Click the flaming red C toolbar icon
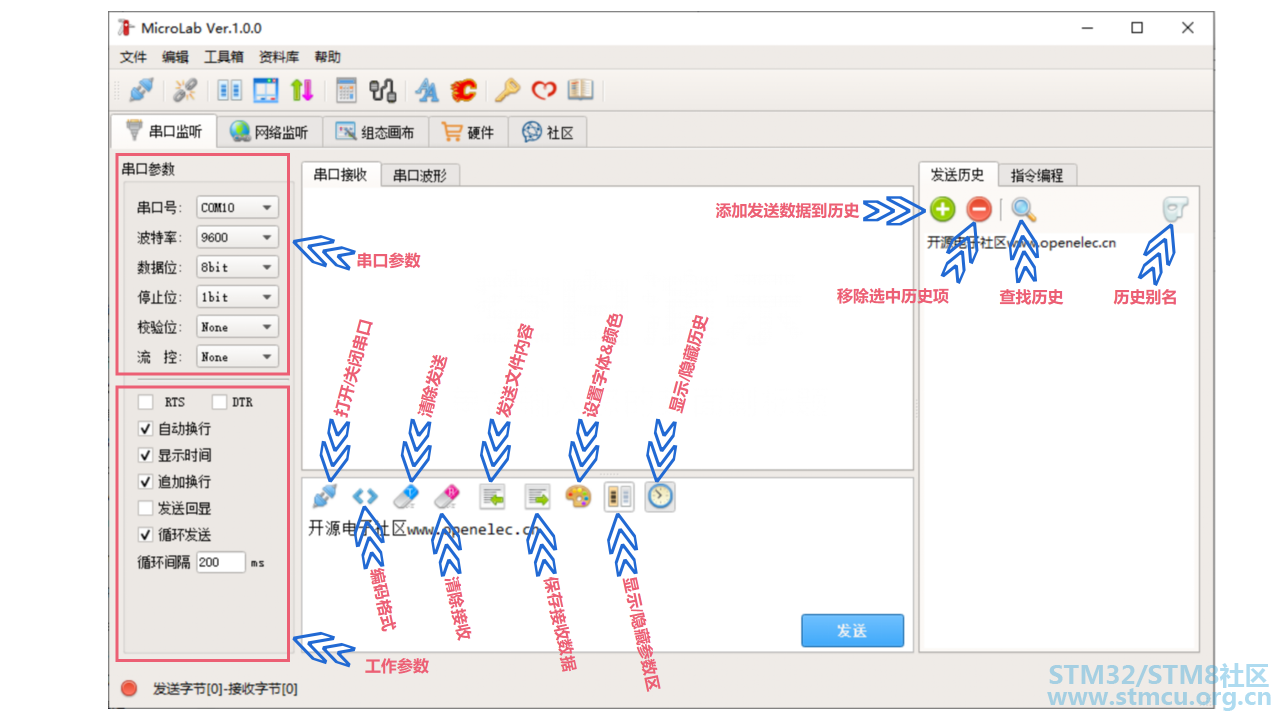The width and height of the screenshot is (1280, 720). click(x=462, y=90)
